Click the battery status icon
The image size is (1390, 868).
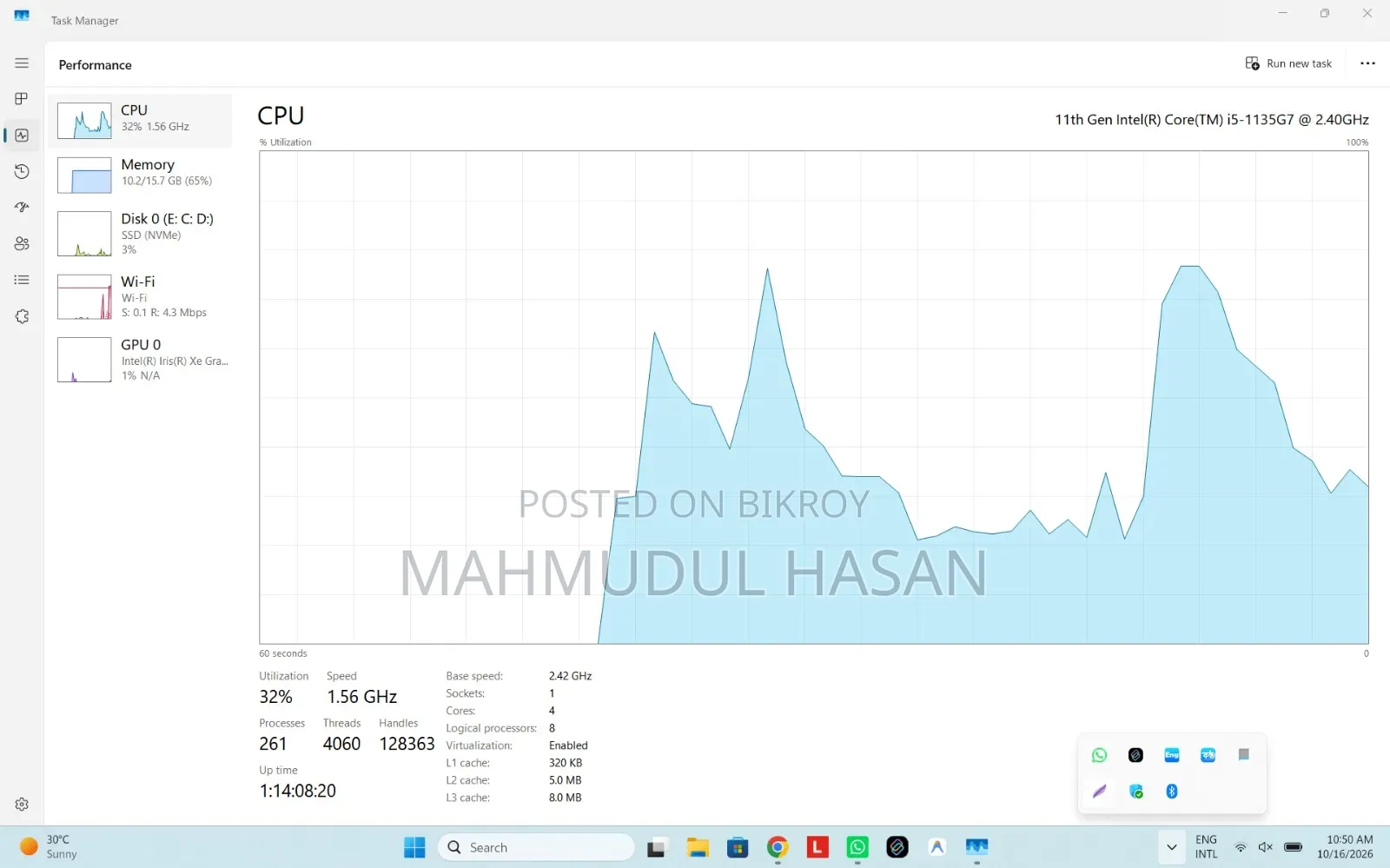coord(1293,847)
